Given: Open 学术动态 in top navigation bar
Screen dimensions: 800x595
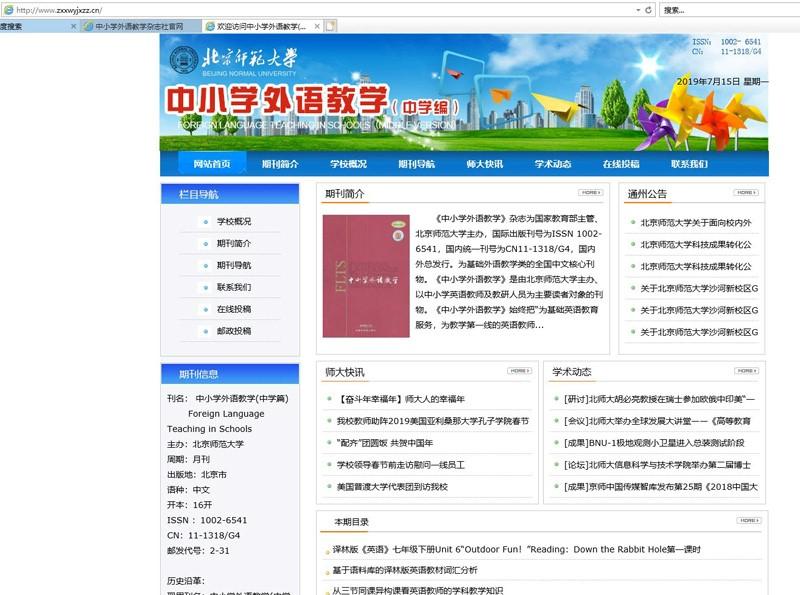Looking at the screenshot, I should click(553, 164).
